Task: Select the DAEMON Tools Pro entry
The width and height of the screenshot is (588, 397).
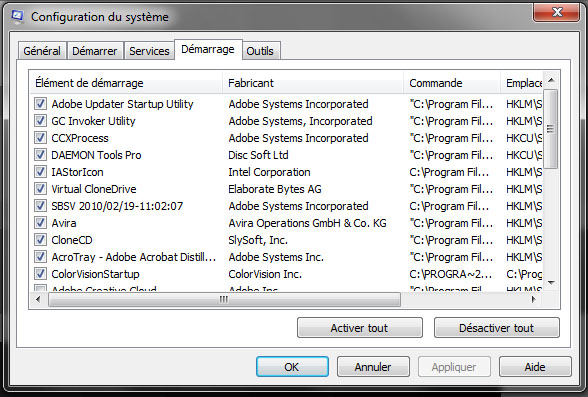Action: click(96, 155)
